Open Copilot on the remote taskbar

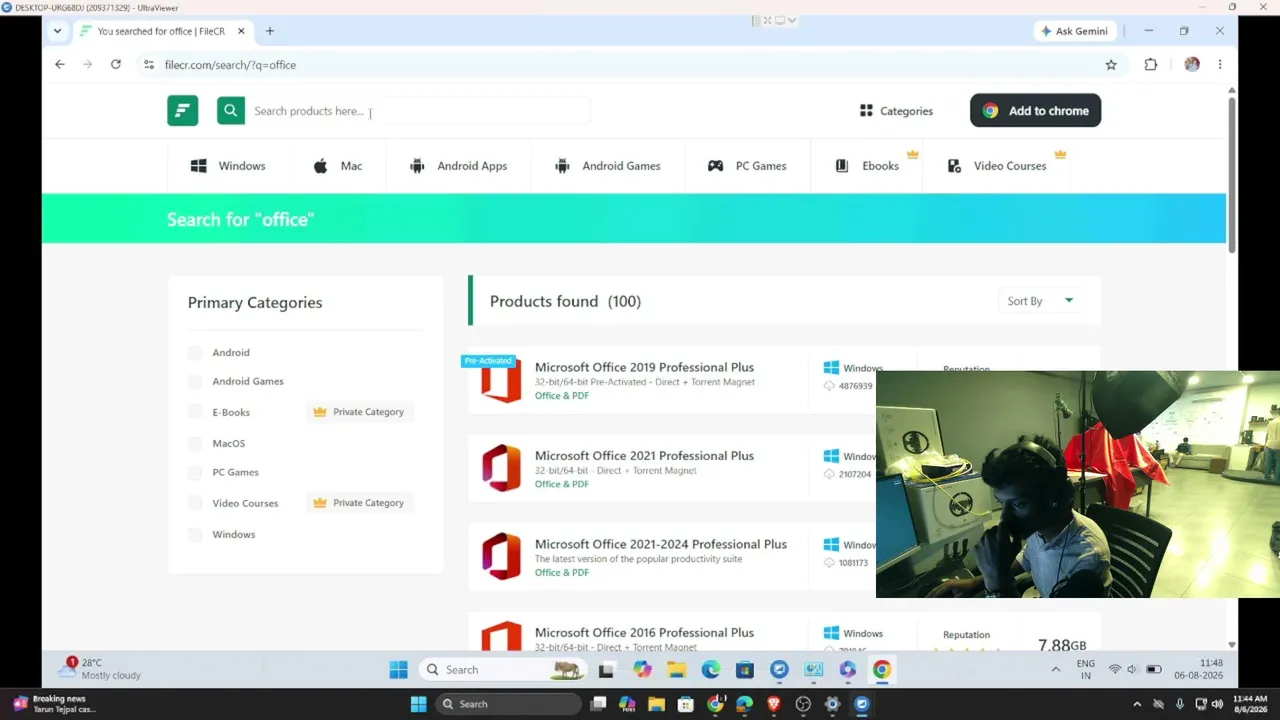click(642, 670)
